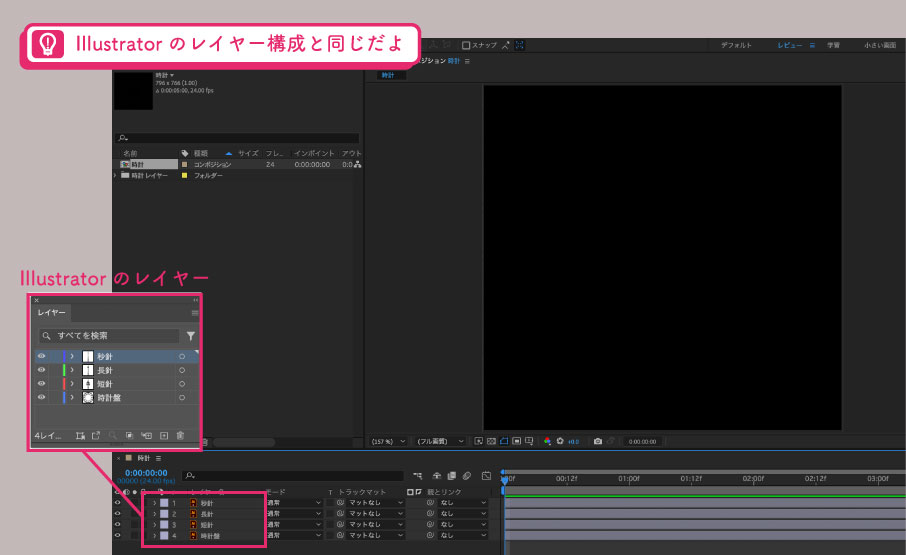The height and width of the screenshot is (555, 906).
Task: Toggle transparency grid icon in viewer footer
Action: (x=491, y=441)
